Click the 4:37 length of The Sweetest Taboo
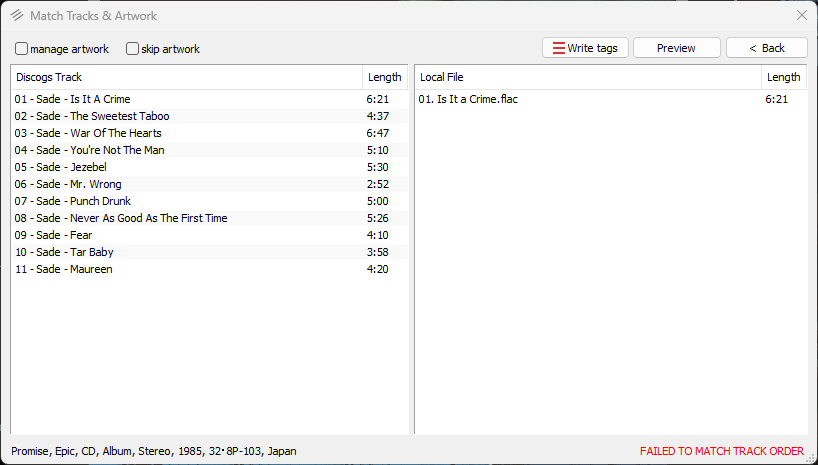 pyautogui.click(x=378, y=116)
